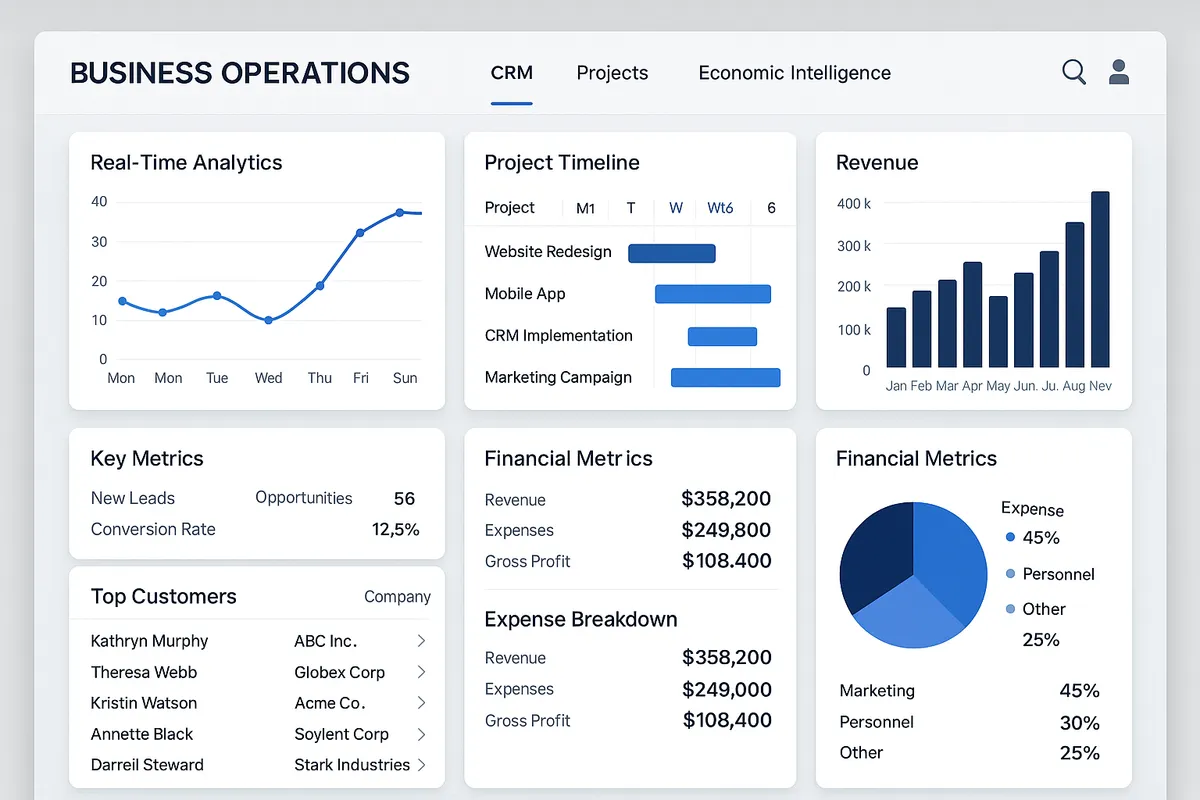Expand the Acme Co. row
Image resolution: width=1200 pixels, height=800 pixels.
click(x=421, y=703)
